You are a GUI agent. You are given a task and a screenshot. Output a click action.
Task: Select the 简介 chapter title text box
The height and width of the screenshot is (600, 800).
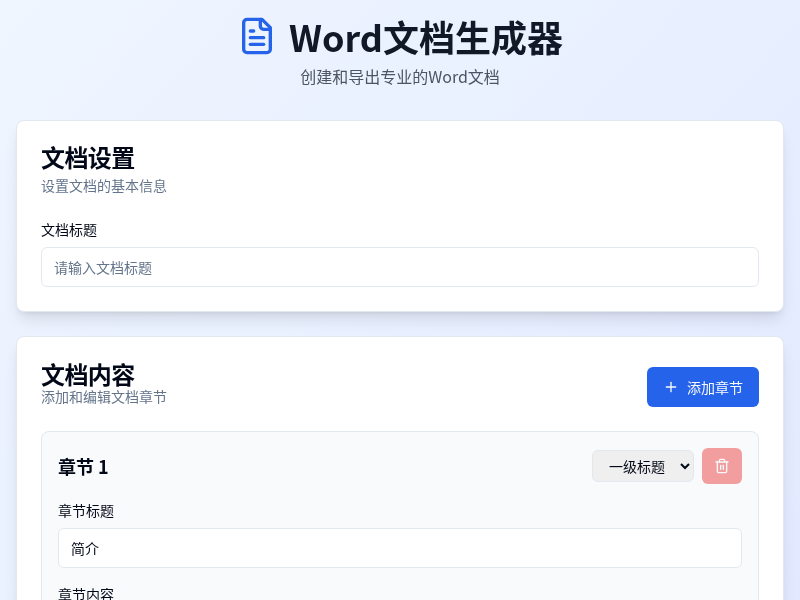click(400, 548)
